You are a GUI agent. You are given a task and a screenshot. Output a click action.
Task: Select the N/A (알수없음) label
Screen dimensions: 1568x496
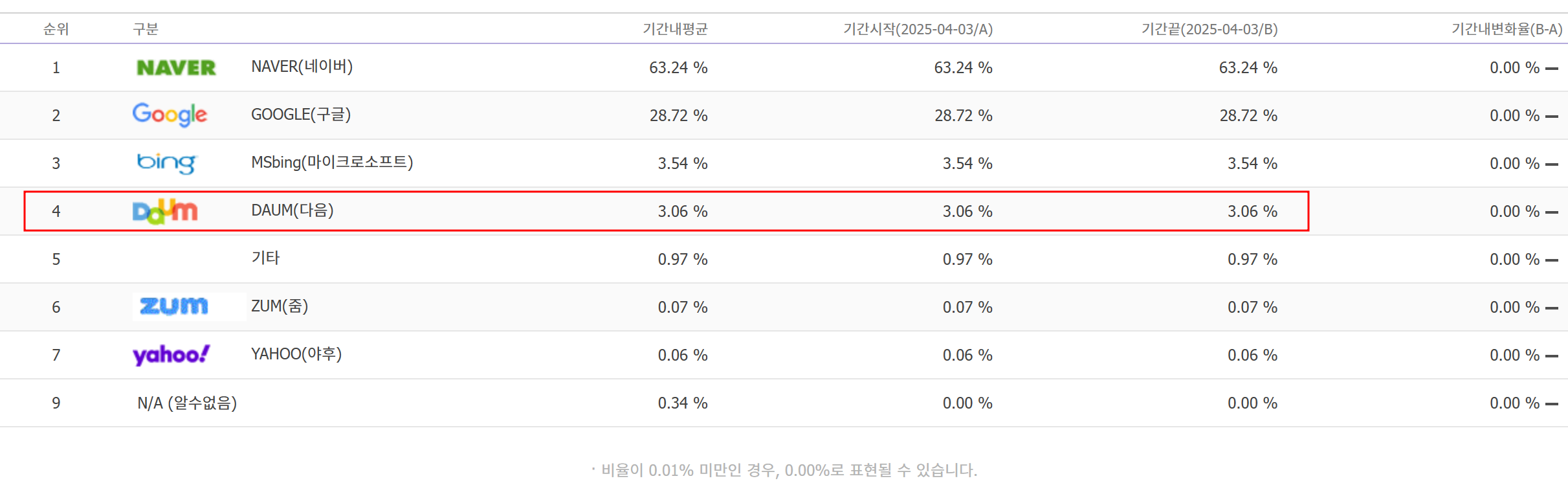[187, 403]
